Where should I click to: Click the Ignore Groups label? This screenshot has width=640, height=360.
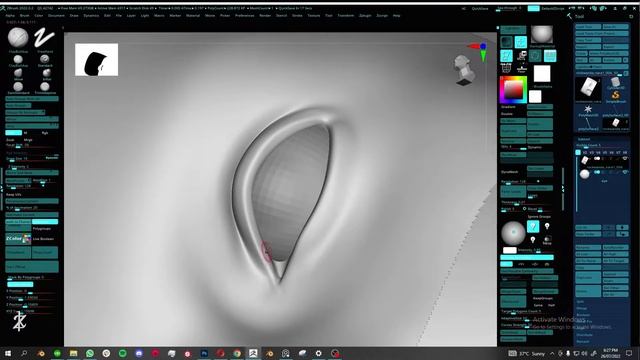pyautogui.click(x=539, y=216)
